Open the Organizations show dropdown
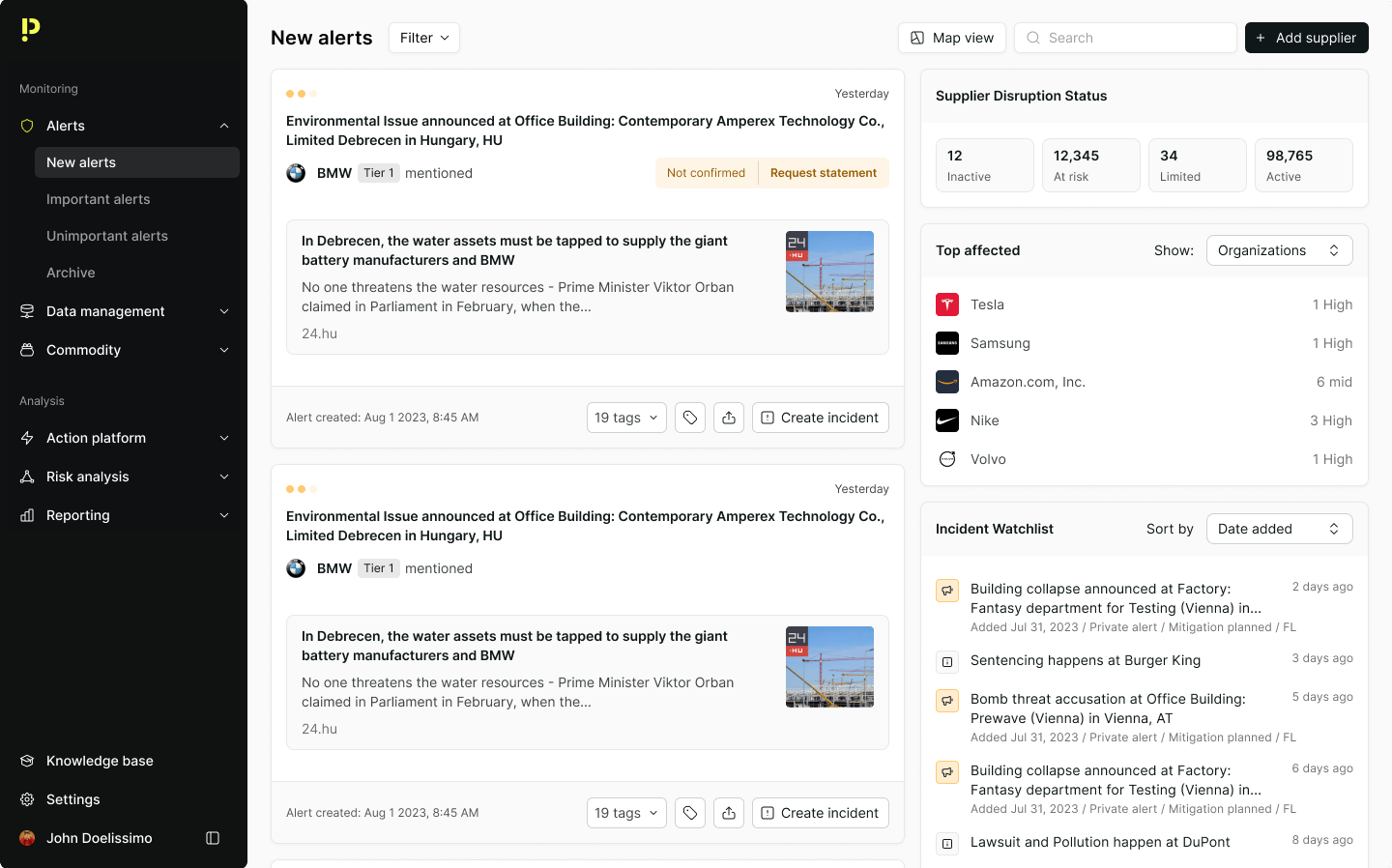The image size is (1392, 868). pyautogui.click(x=1279, y=250)
